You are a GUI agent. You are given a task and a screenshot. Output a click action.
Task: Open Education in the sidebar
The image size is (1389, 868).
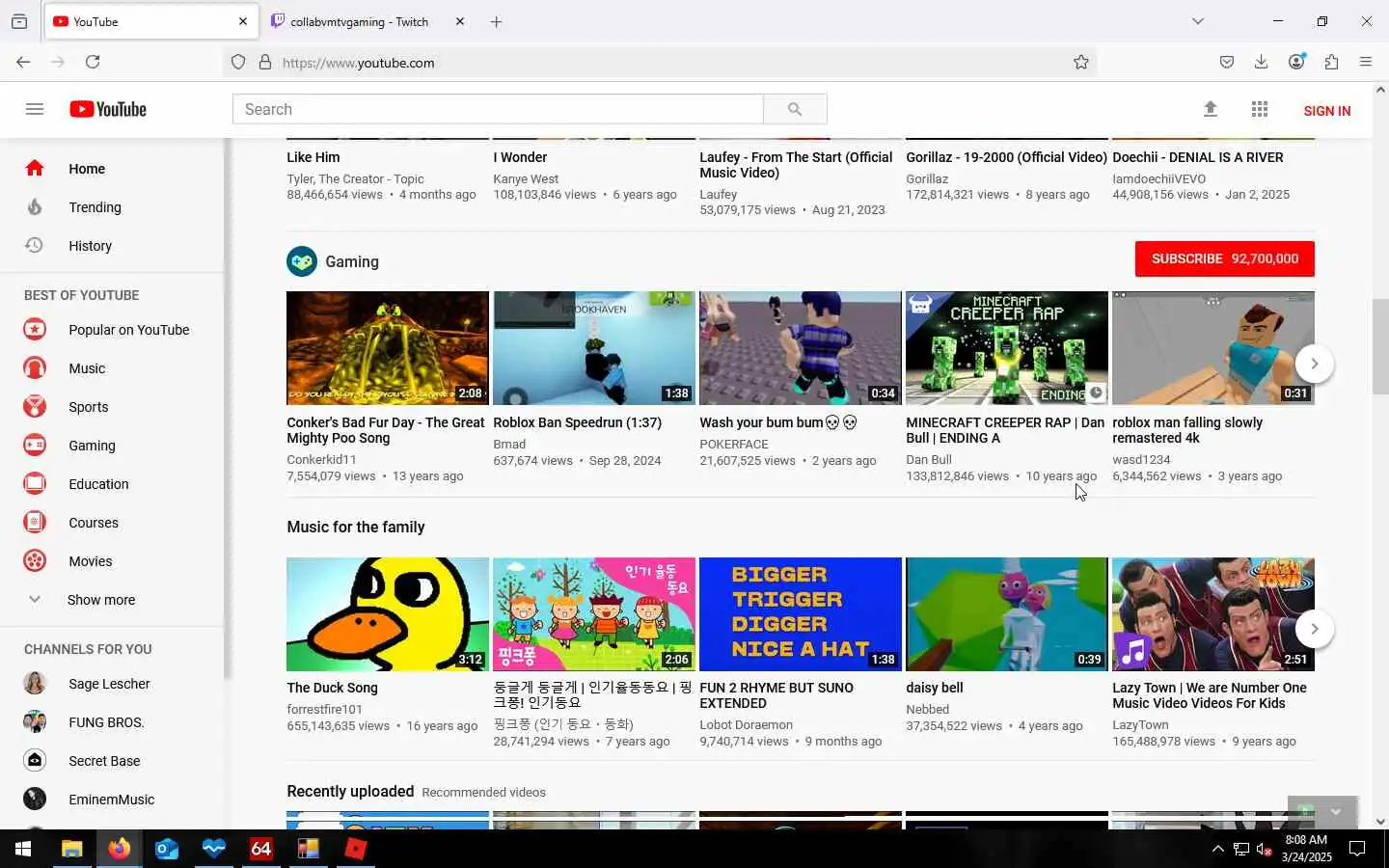click(98, 484)
